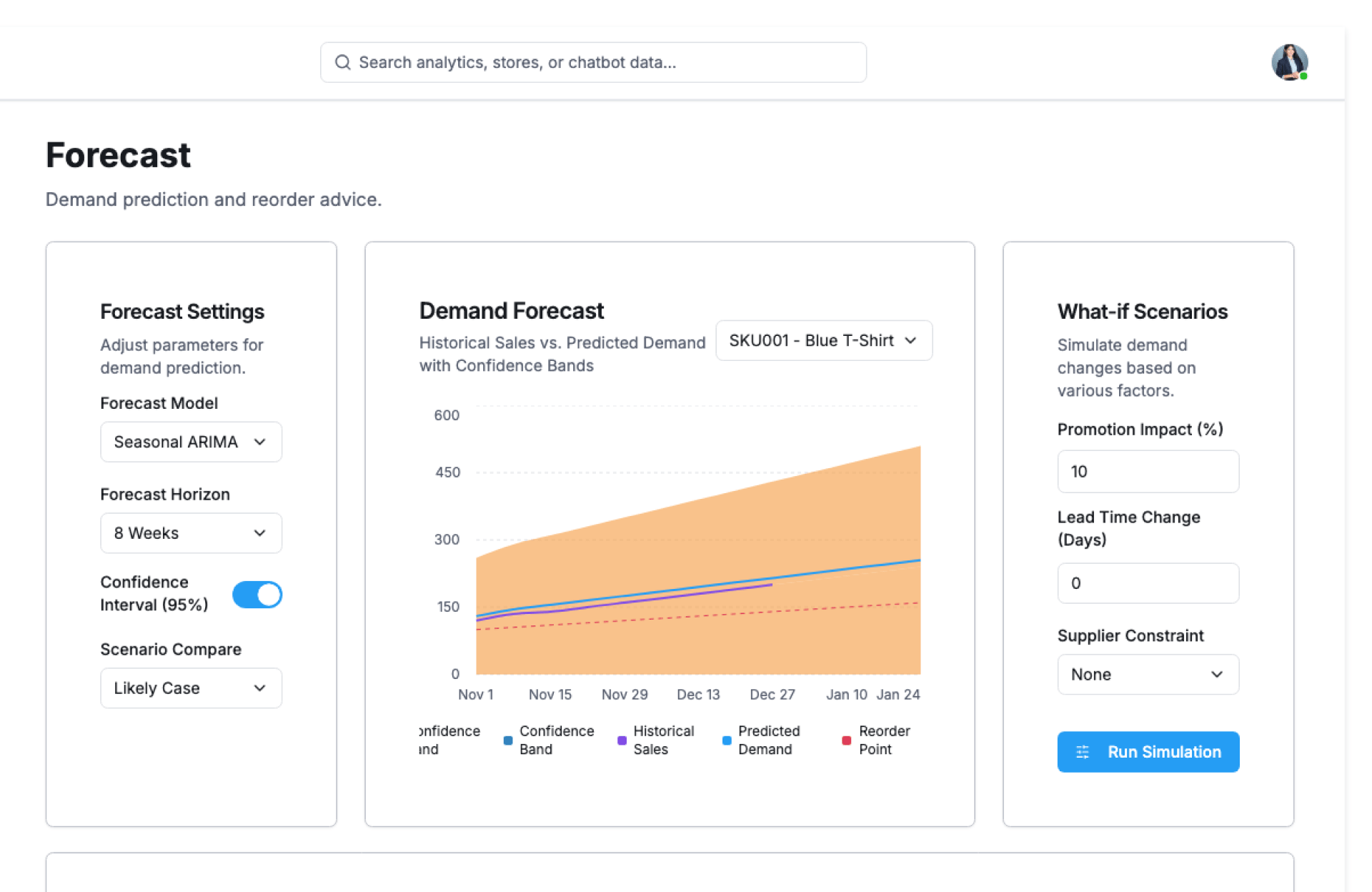Open the Scenario Compare Likely Case dropdown
Screen dimensions: 1372x892
coord(191,688)
